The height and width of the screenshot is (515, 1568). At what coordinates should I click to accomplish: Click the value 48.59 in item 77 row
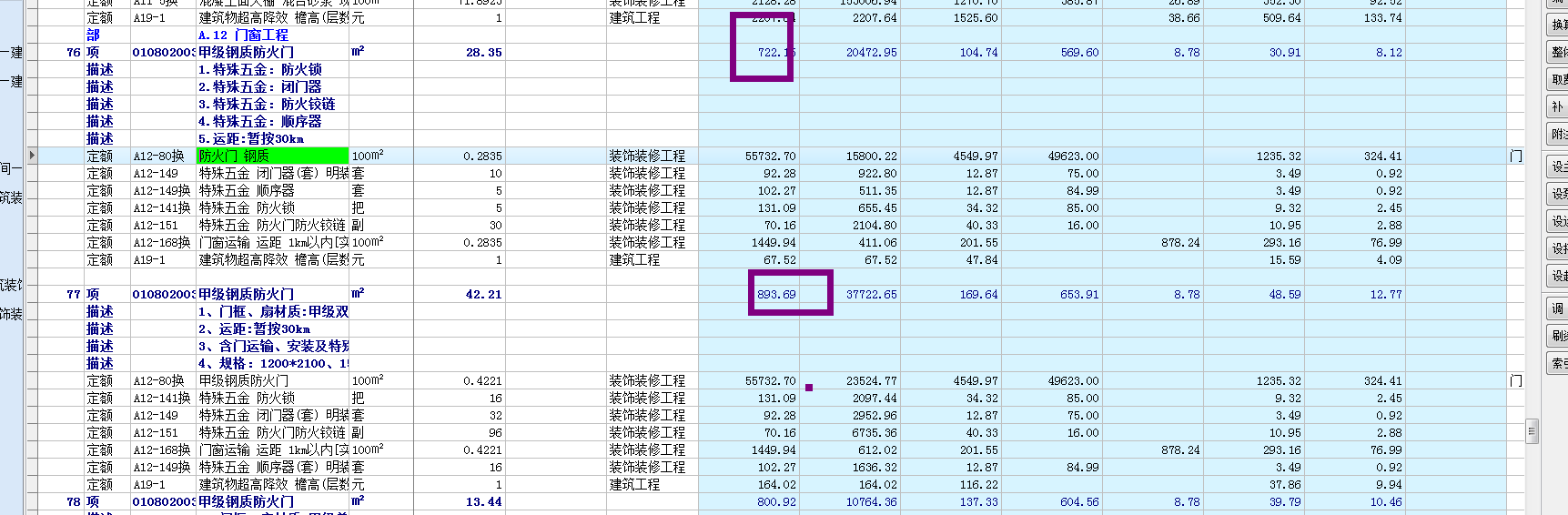[1285, 294]
